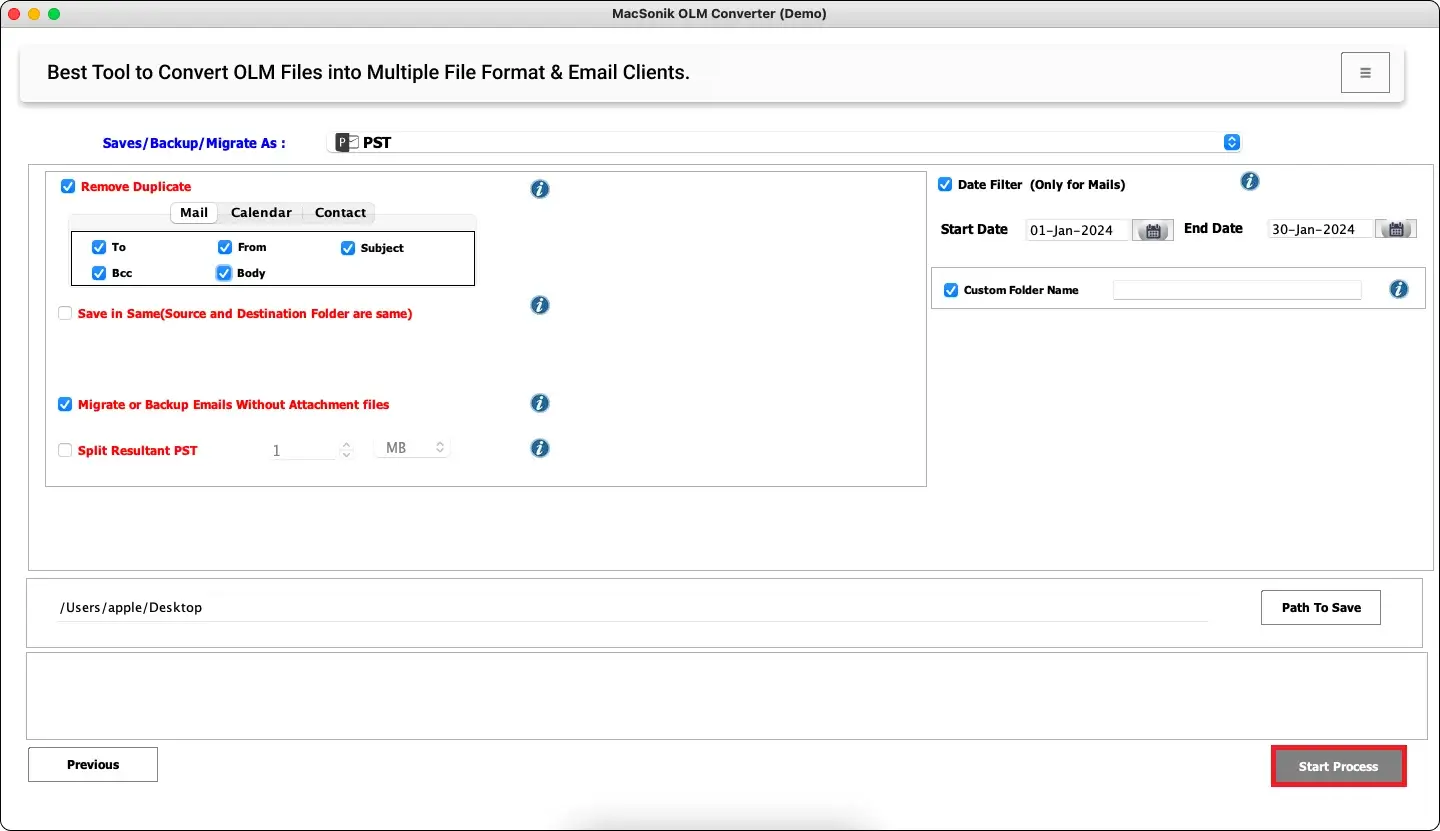The height and width of the screenshot is (831, 1440).
Task: Open the hamburger menu button
Action: pyautogui.click(x=1365, y=73)
